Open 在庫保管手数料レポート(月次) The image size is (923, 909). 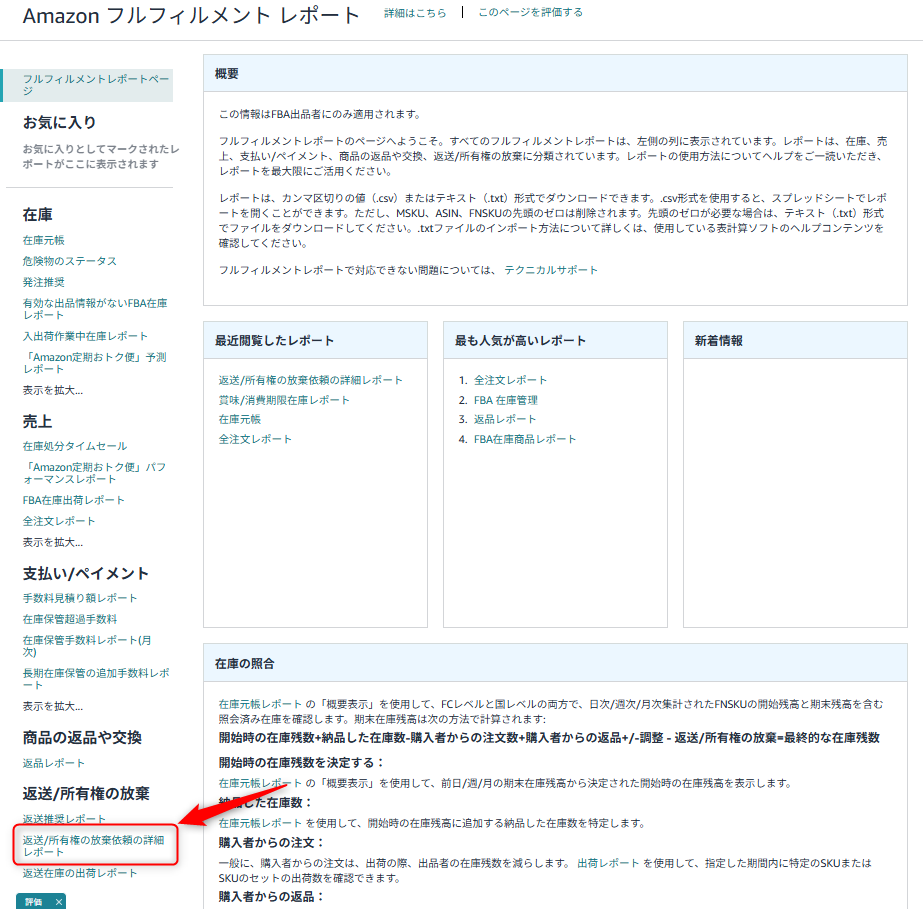click(87, 646)
